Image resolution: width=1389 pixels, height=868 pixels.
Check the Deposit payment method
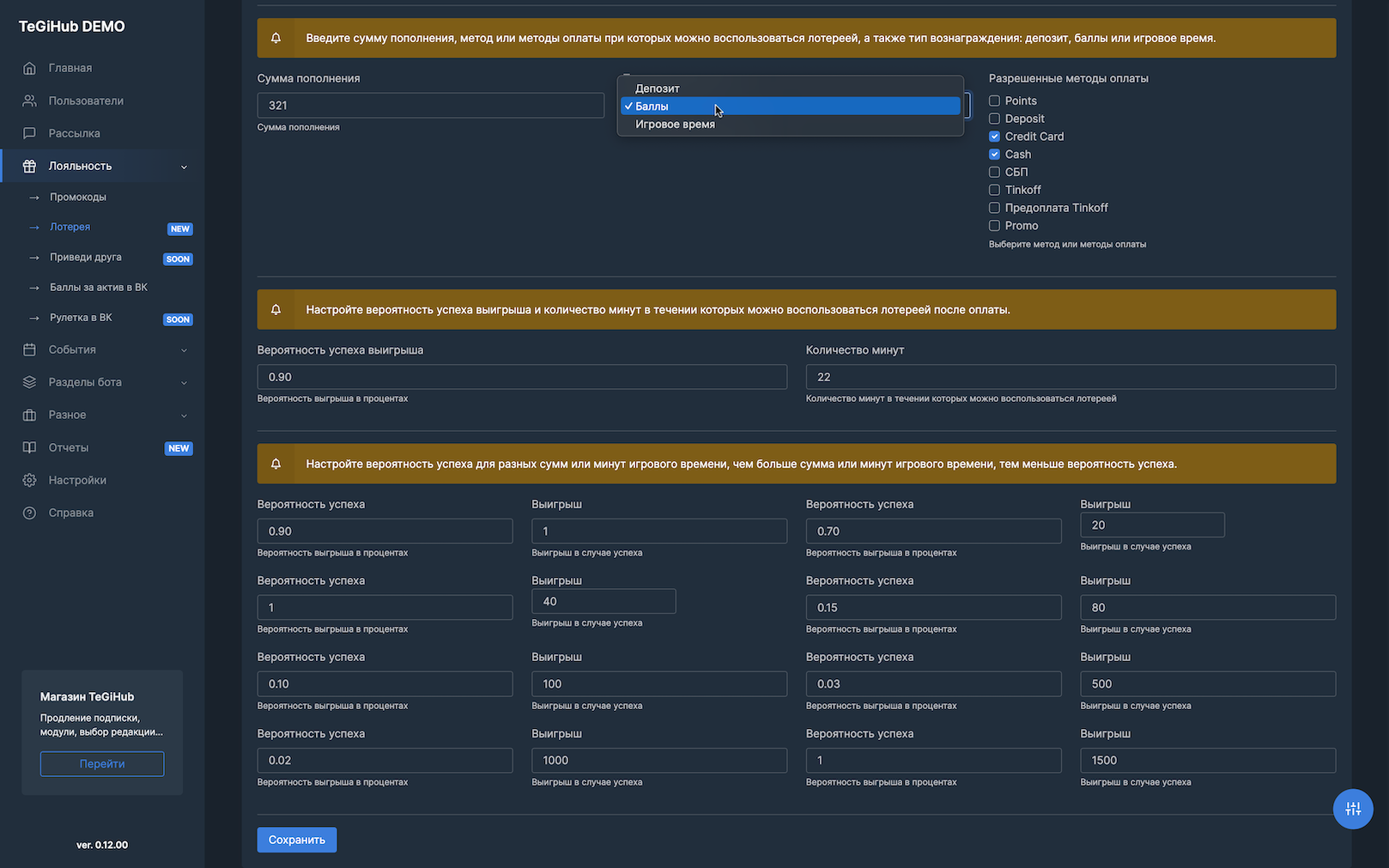pos(994,118)
